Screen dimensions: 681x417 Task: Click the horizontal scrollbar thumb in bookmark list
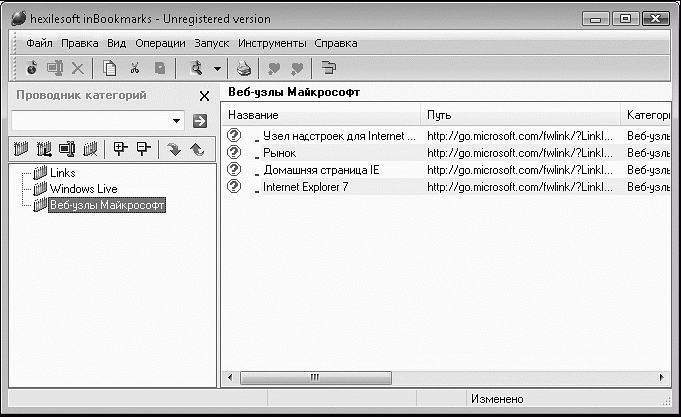pyautogui.click(x=314, y=377)
